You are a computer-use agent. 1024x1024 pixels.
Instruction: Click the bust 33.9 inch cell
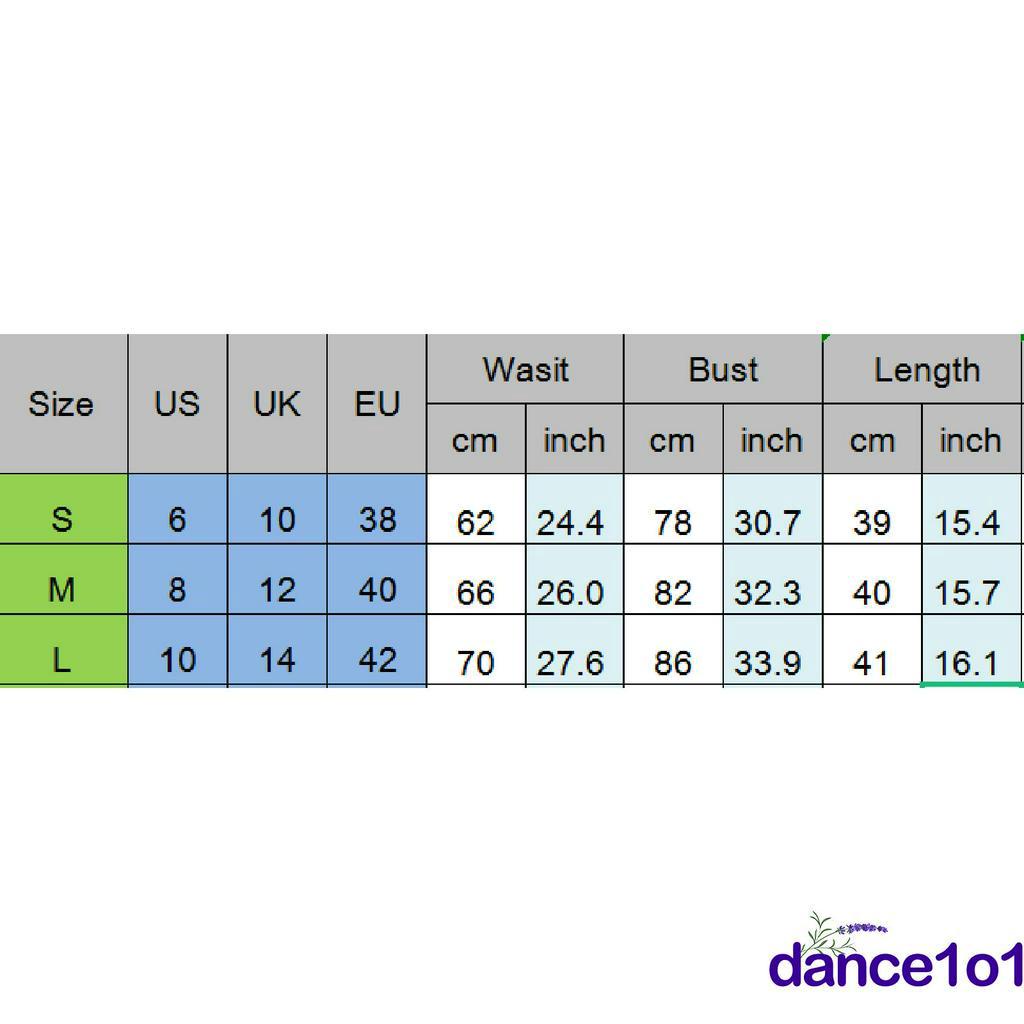pos(768,662)
